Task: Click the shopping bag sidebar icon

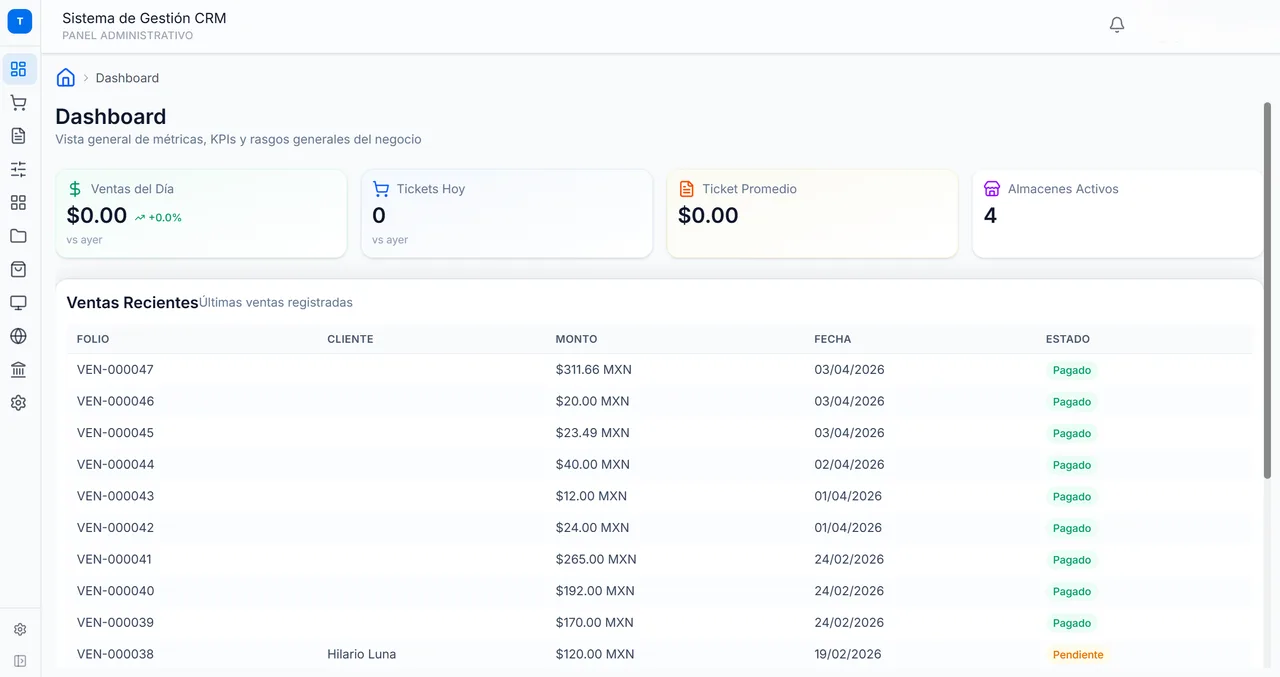Action: 18,270
